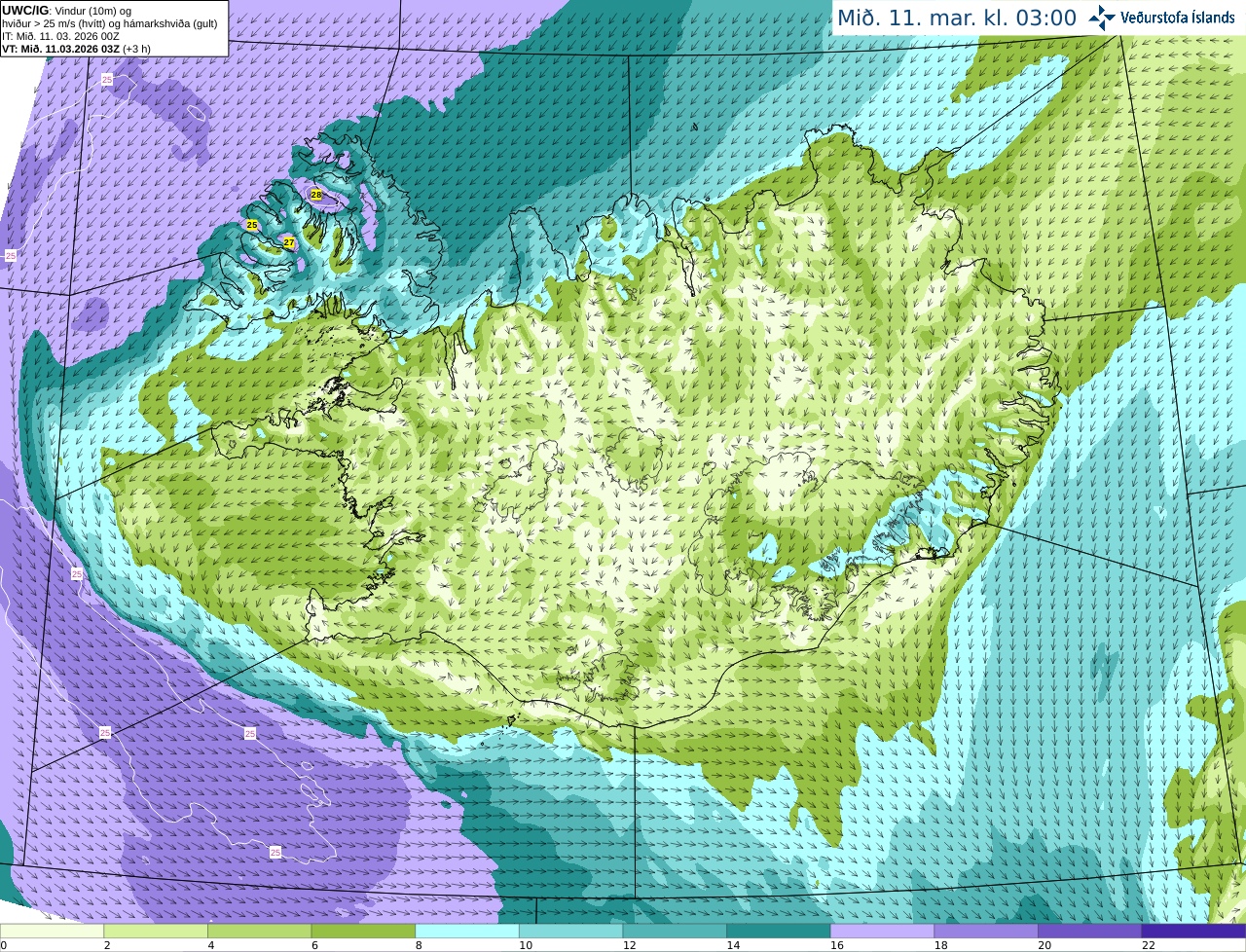The image size is (1246, 952).
Task: Click the 'UWC/IG: Vindur (10m) og' title line
Action: click(x=67, y=11)
